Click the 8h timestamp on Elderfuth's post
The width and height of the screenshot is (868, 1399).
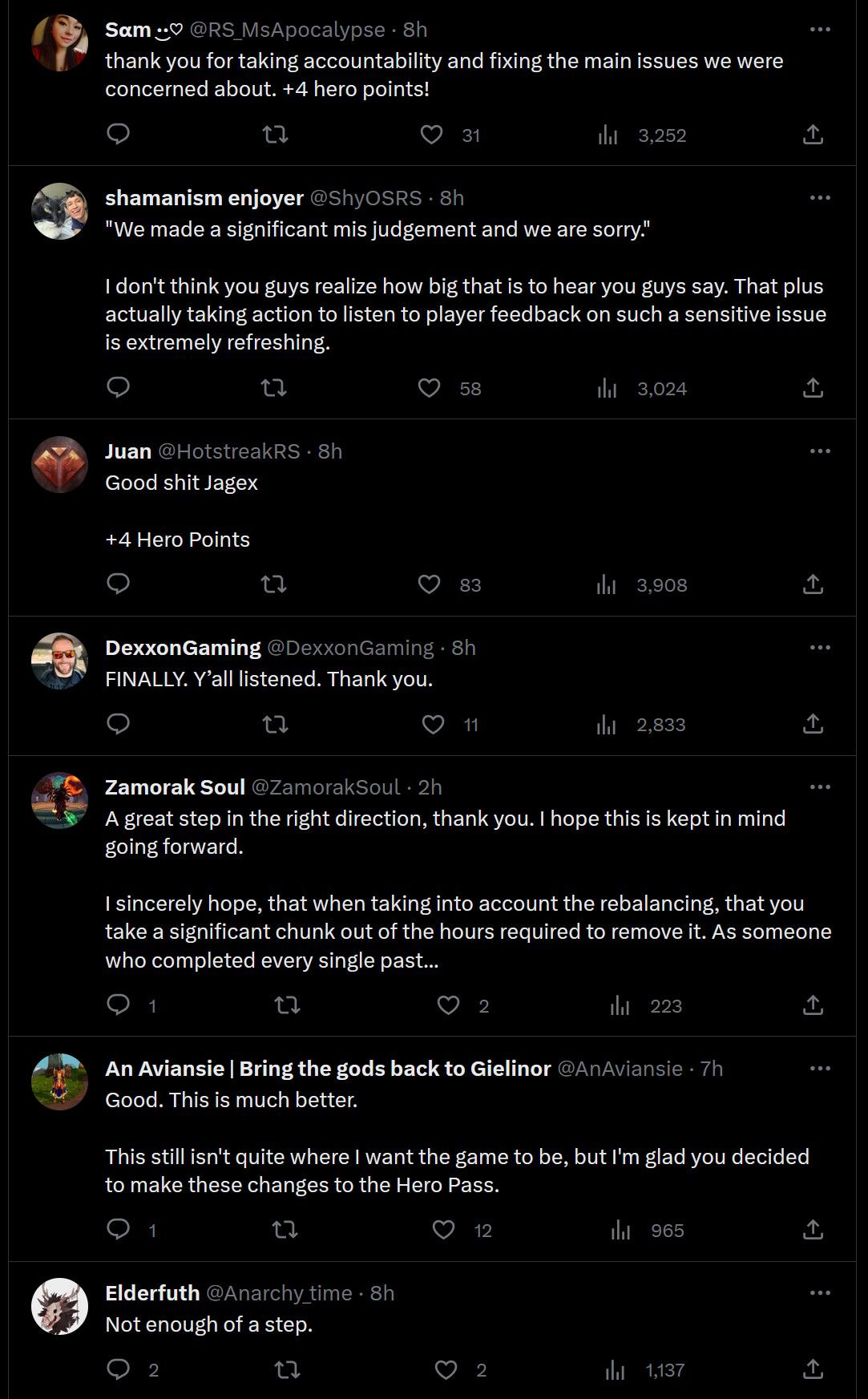[x=382, y=1292]
